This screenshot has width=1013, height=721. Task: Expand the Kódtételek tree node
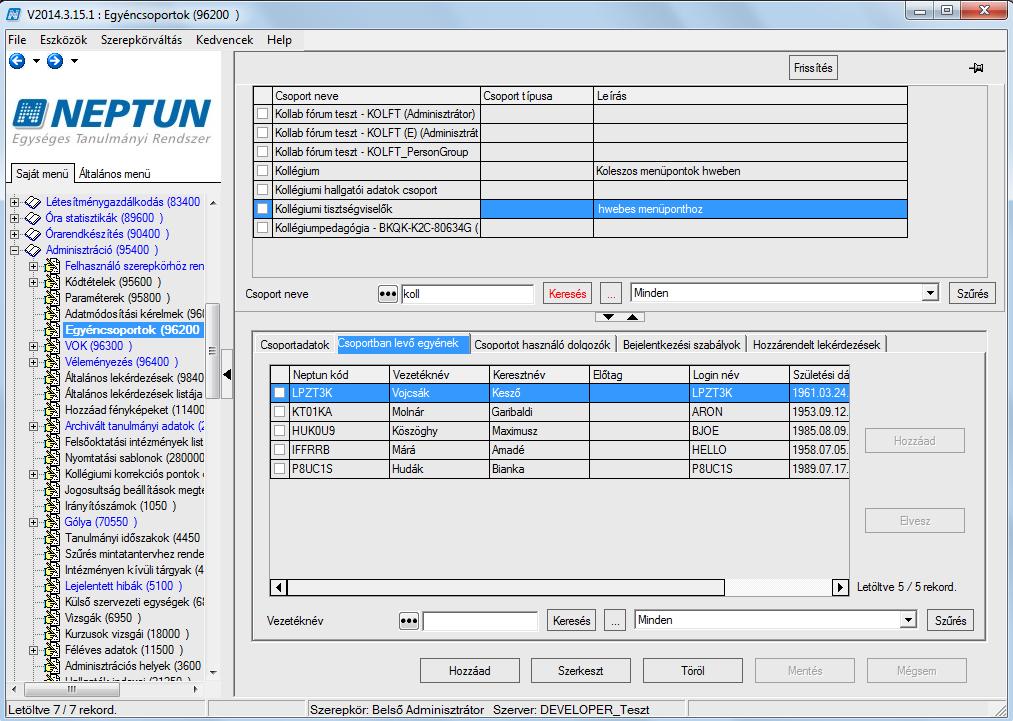pyautogui.click(x=34, y=282)
